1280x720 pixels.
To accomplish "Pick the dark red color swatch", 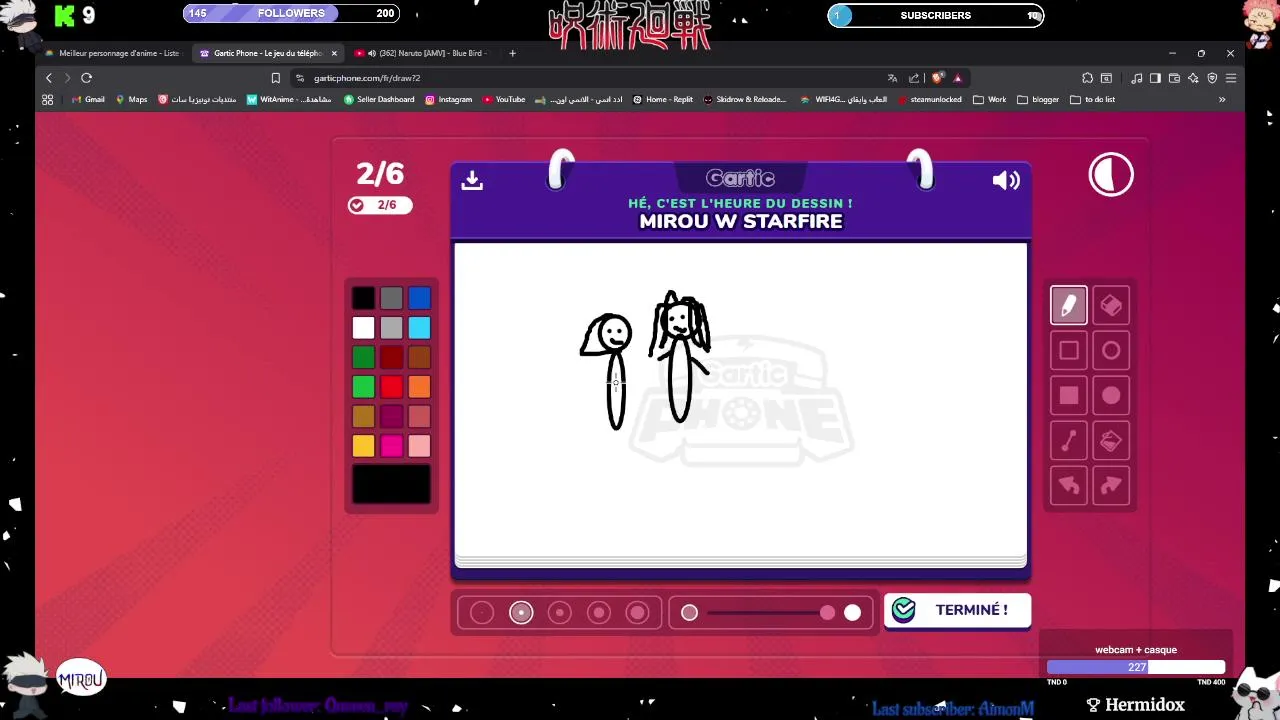I will click(391, 357).
